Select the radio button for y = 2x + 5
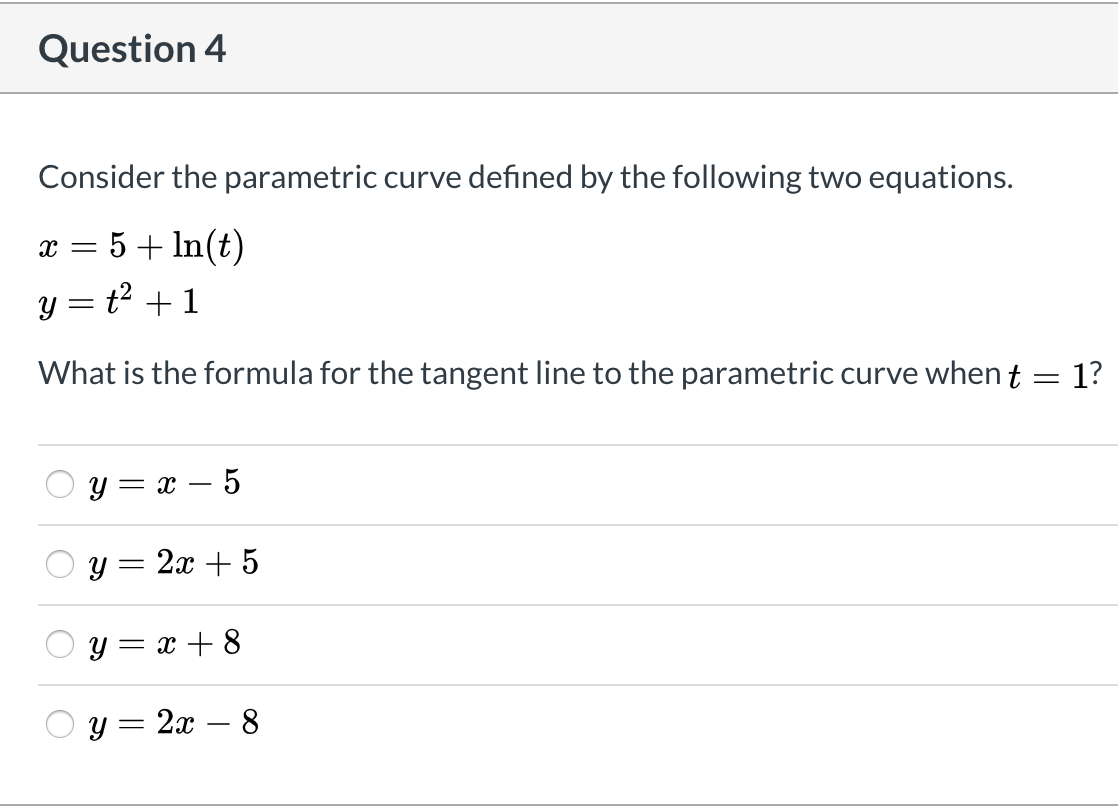Screen dimensions: 1118x812 click(59, 564)
